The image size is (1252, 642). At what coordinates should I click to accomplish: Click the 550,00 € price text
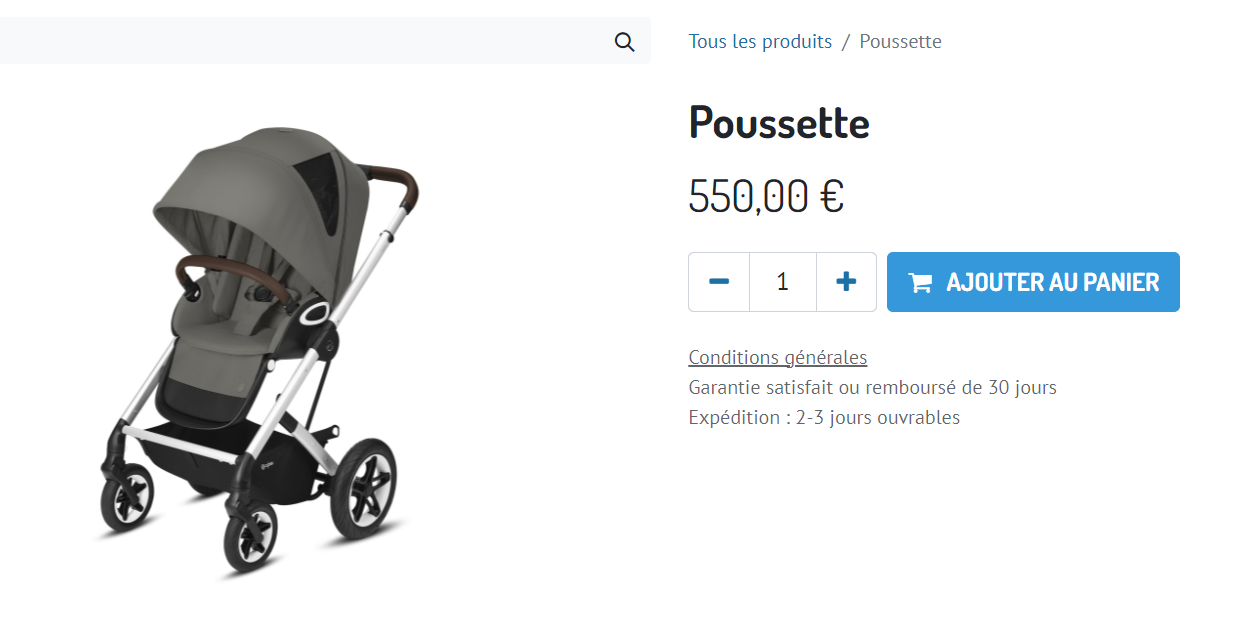click(x=766, y=196)
